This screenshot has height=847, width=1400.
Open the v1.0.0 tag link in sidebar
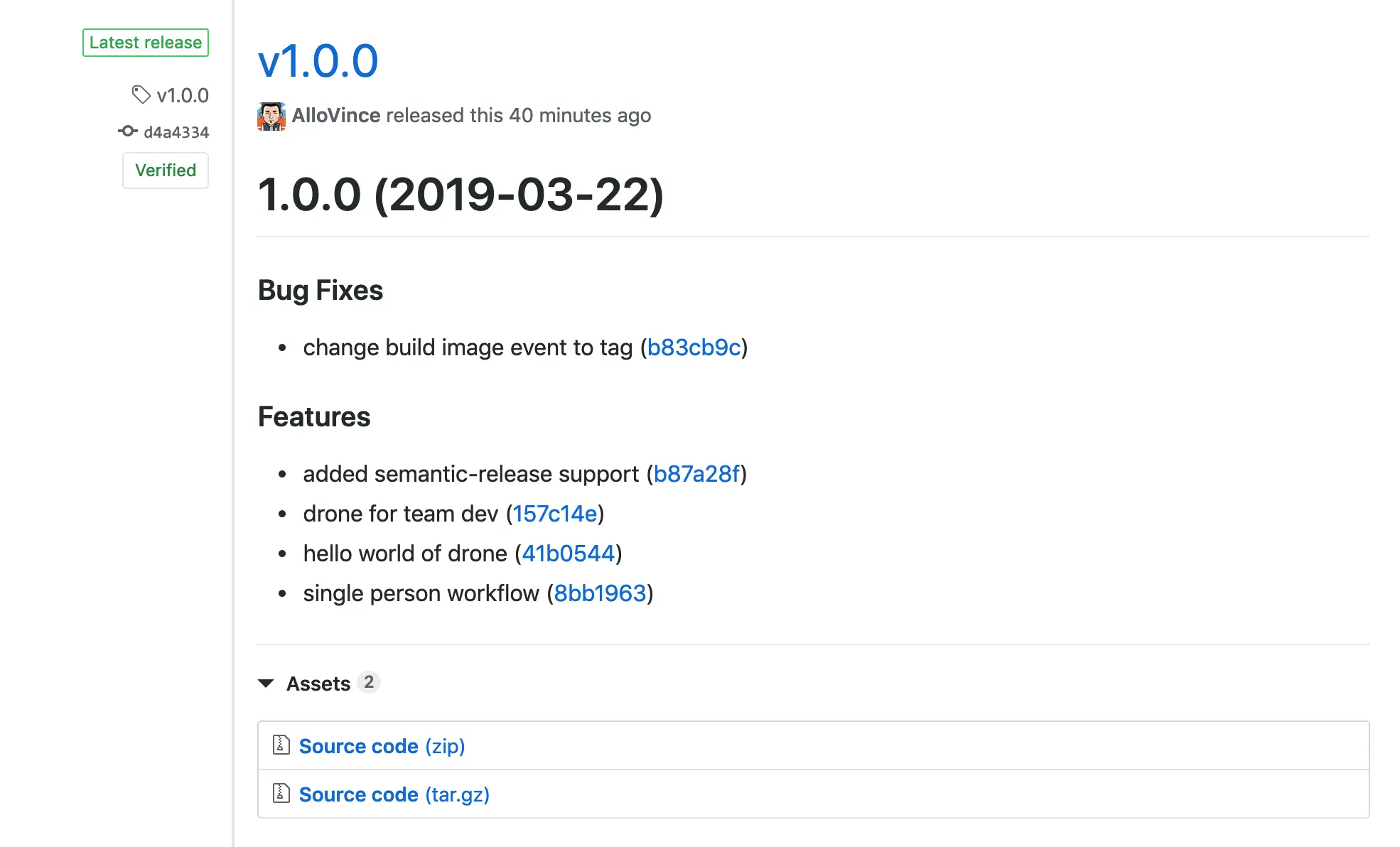(x=183, y=95)
